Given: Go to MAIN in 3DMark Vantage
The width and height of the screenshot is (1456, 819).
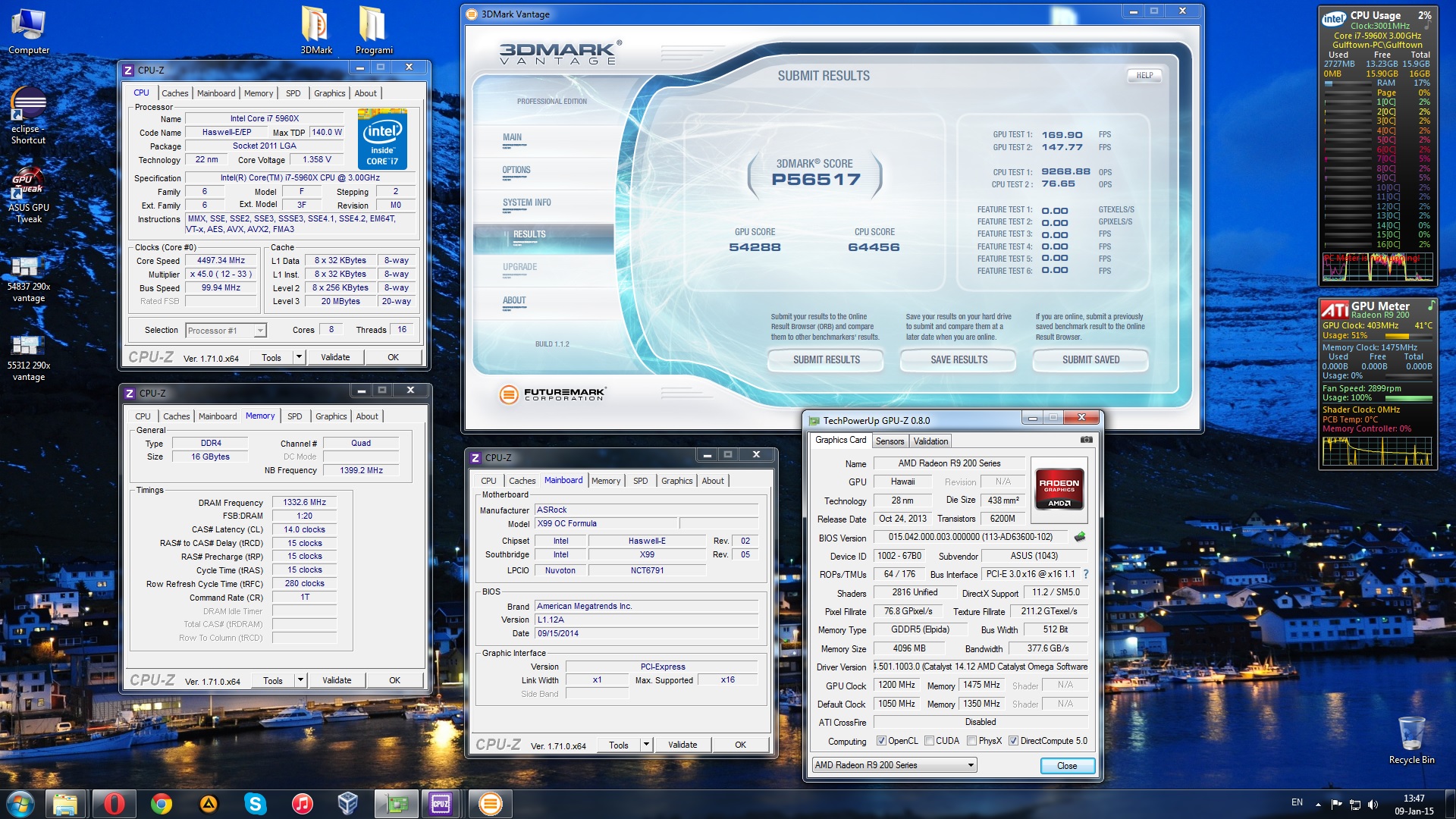Looking at the screenshot, I should pos(512,138).
